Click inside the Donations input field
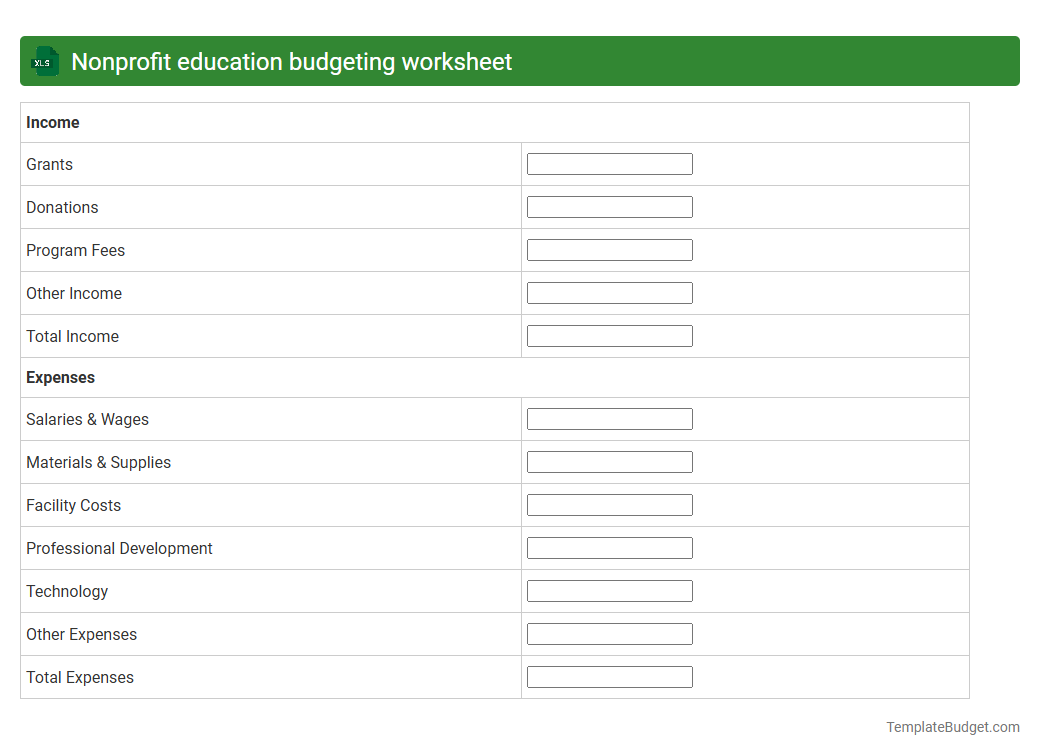This screenshot has width=1040, height=756. (609, 206)
